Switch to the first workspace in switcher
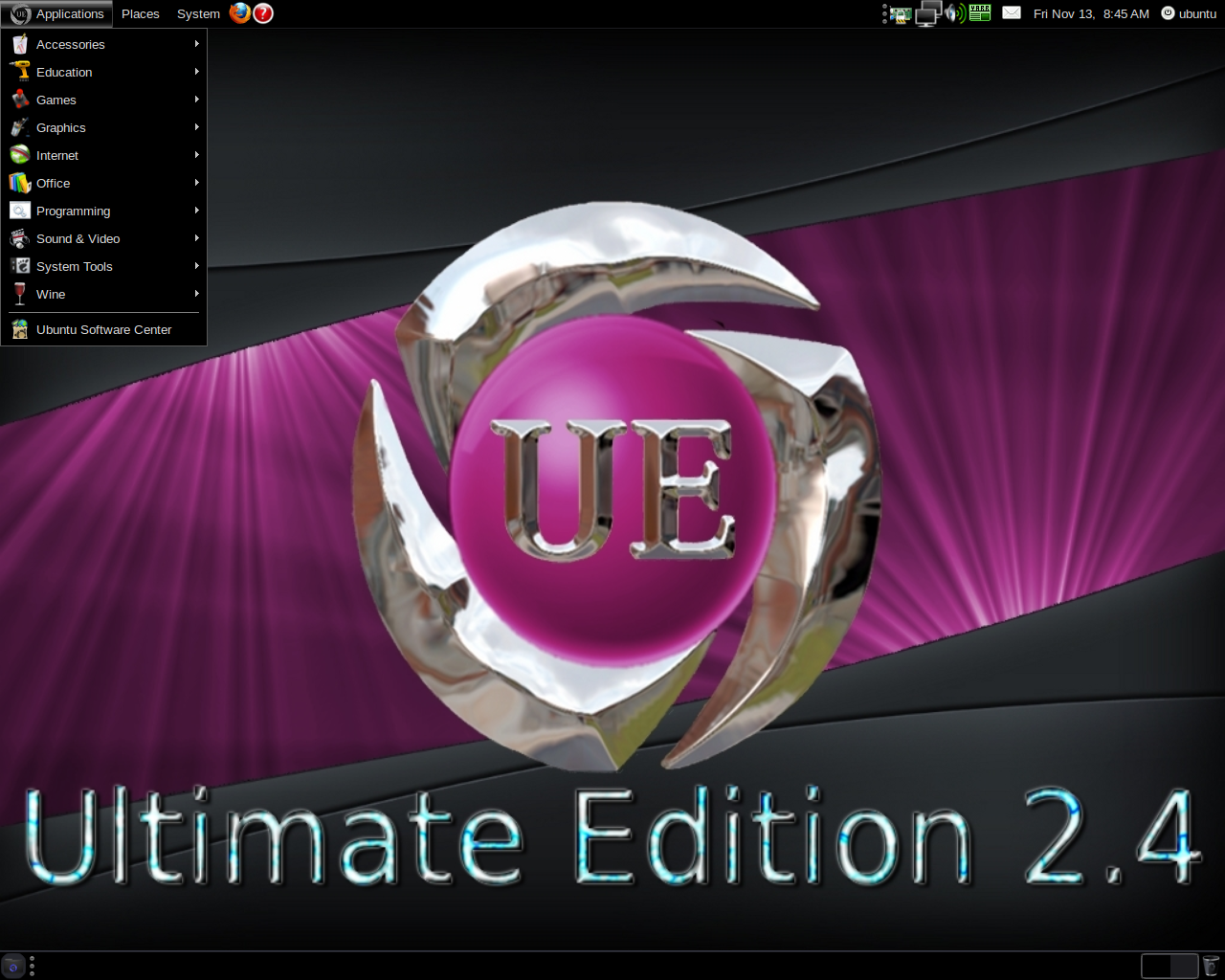The image size is (1225, 980). pos(1156,966)
